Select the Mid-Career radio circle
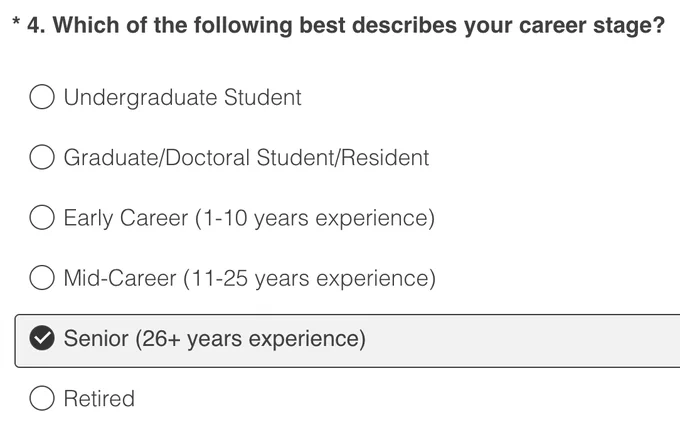The height and width of the screenshot is (437, 680). click(42, 277)
